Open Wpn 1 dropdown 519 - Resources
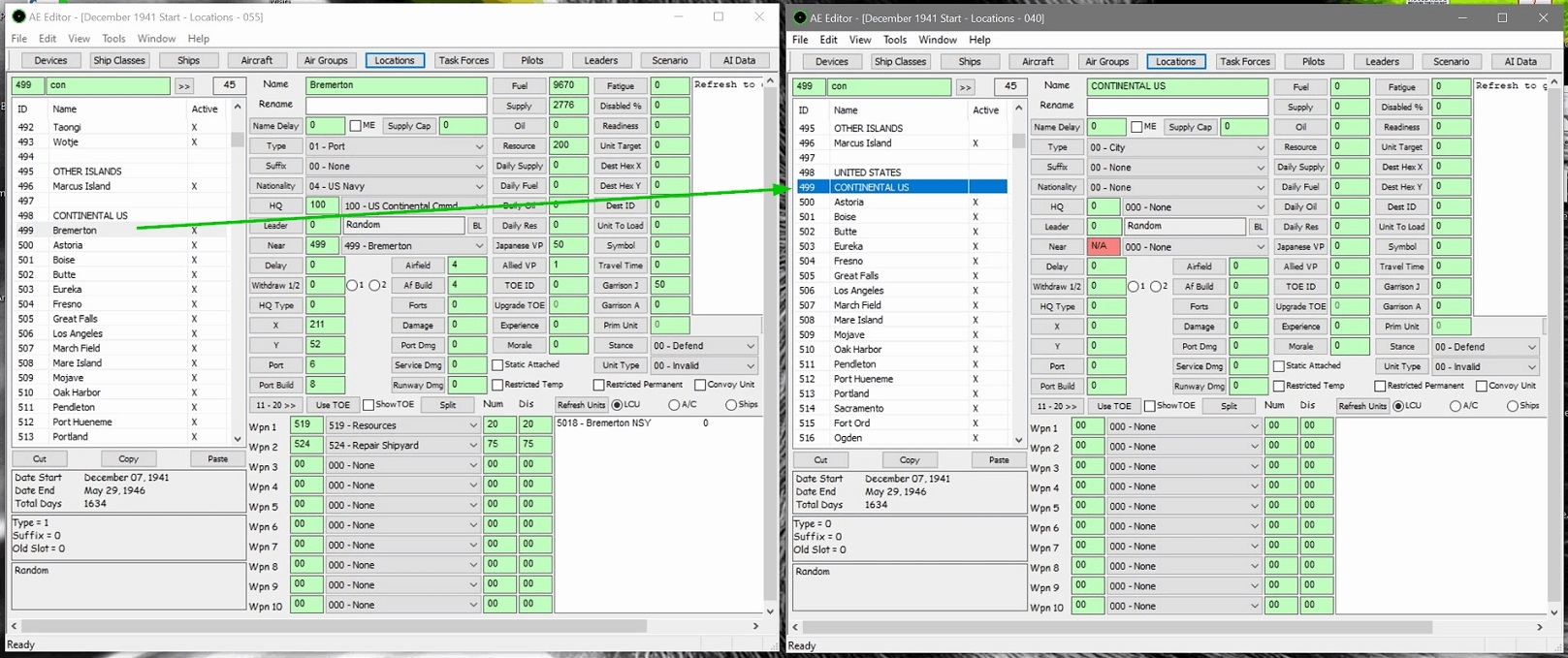 coord(402,425)
